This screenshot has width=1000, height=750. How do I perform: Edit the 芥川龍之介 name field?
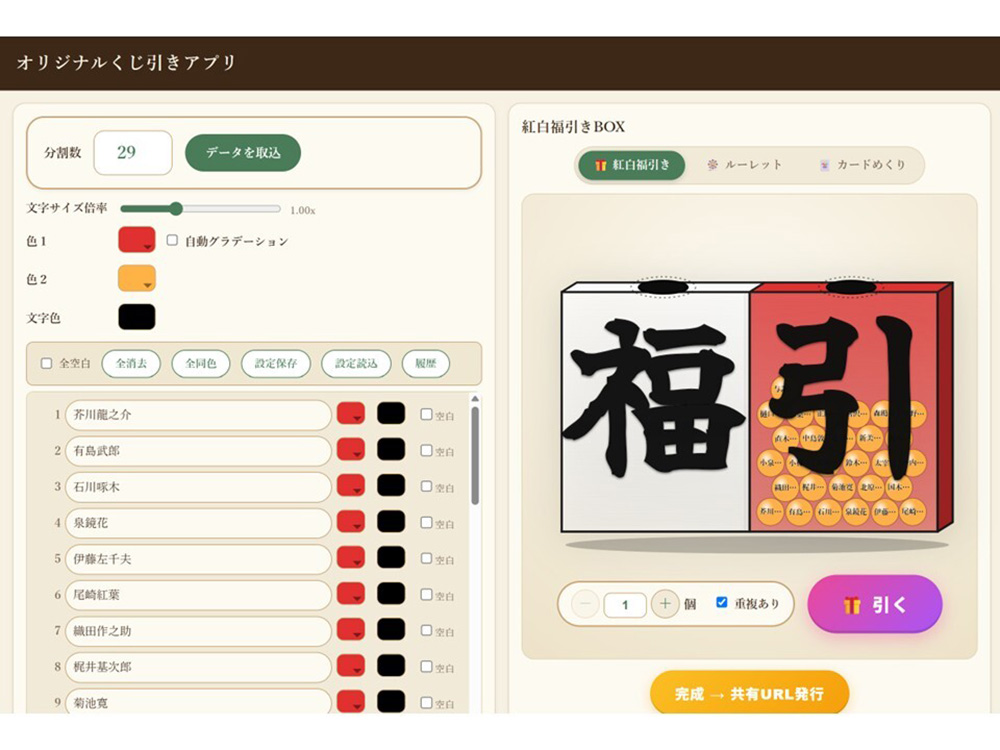click(x=198, y=415)
